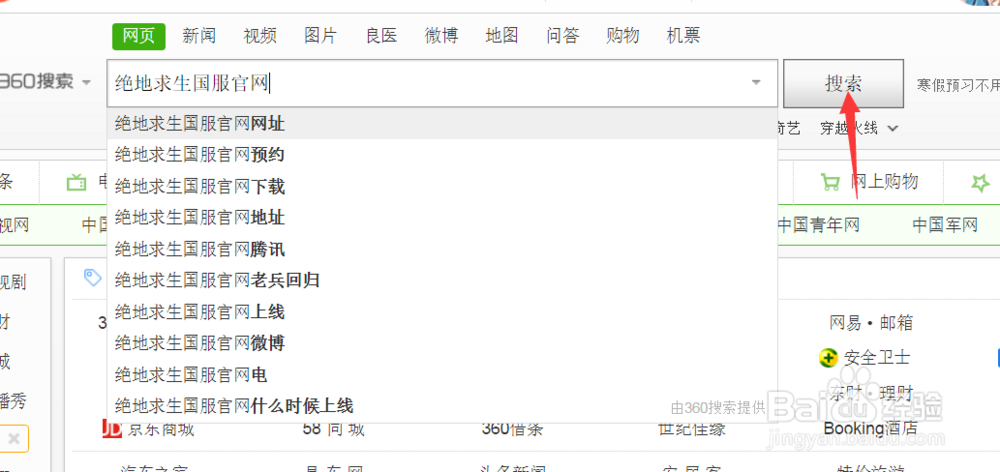The image size is (1000, 472).
Task: Select the 问答 tab
Action: pos(562,36)
